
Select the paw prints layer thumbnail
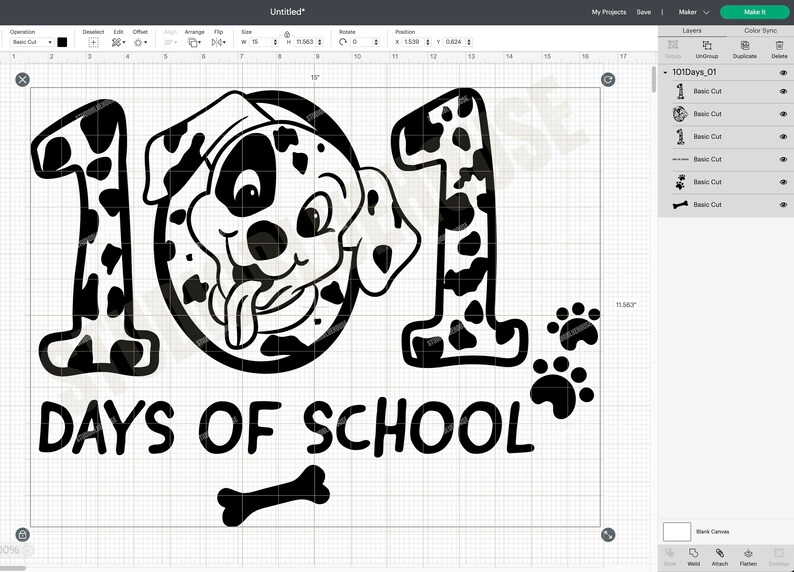(x=680, y=182)
